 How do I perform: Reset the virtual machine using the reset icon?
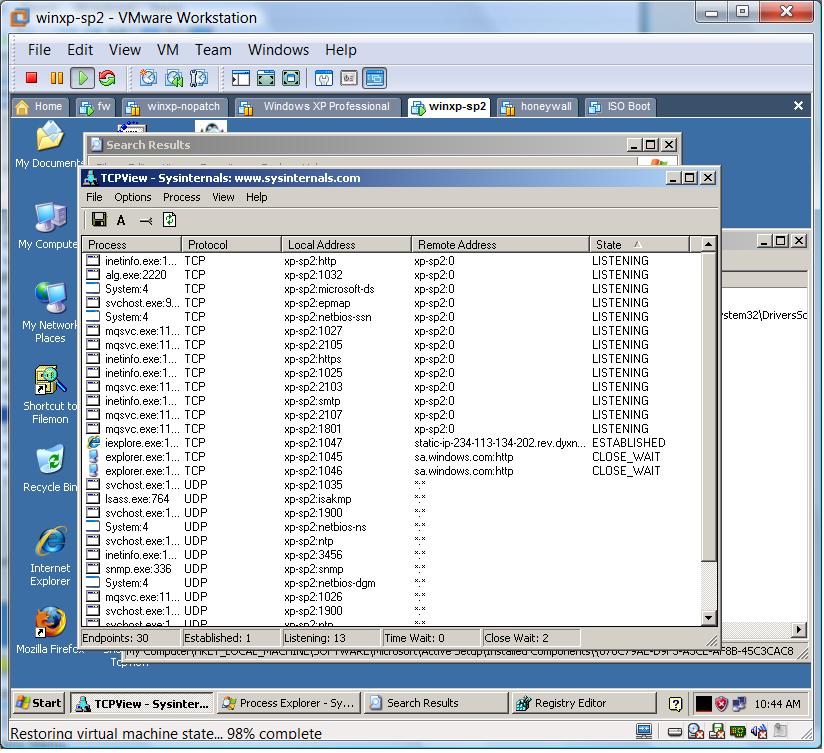[107, 78]
